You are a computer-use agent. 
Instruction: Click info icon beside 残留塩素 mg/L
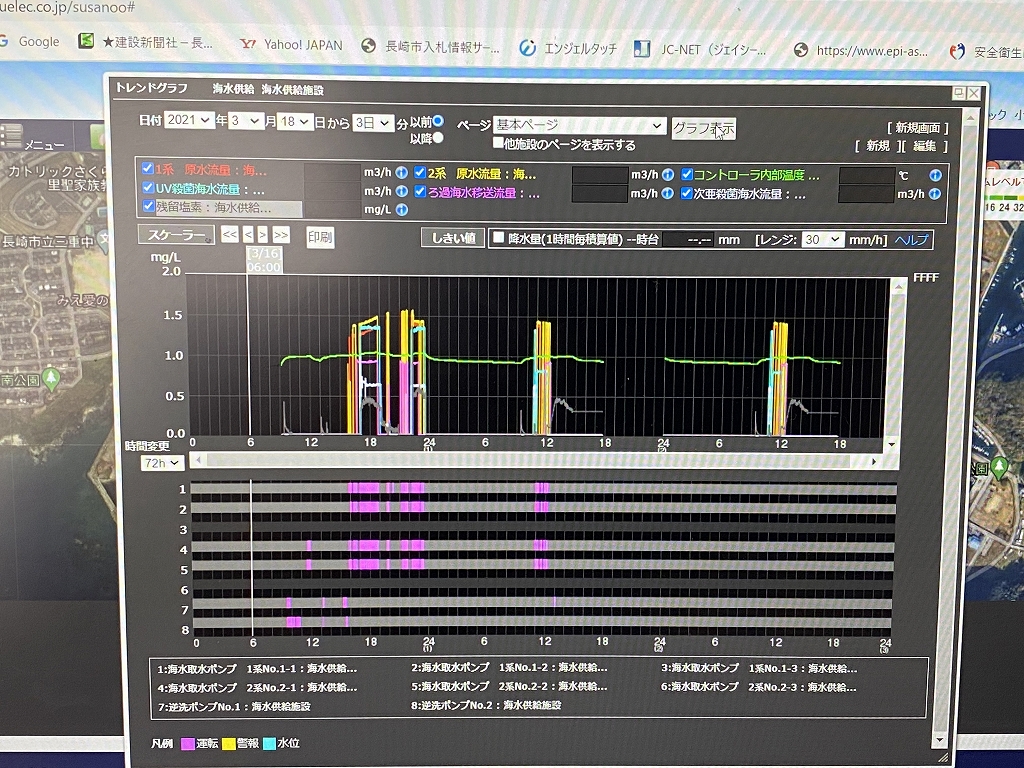pyautogui.click(x=401, y=210)
